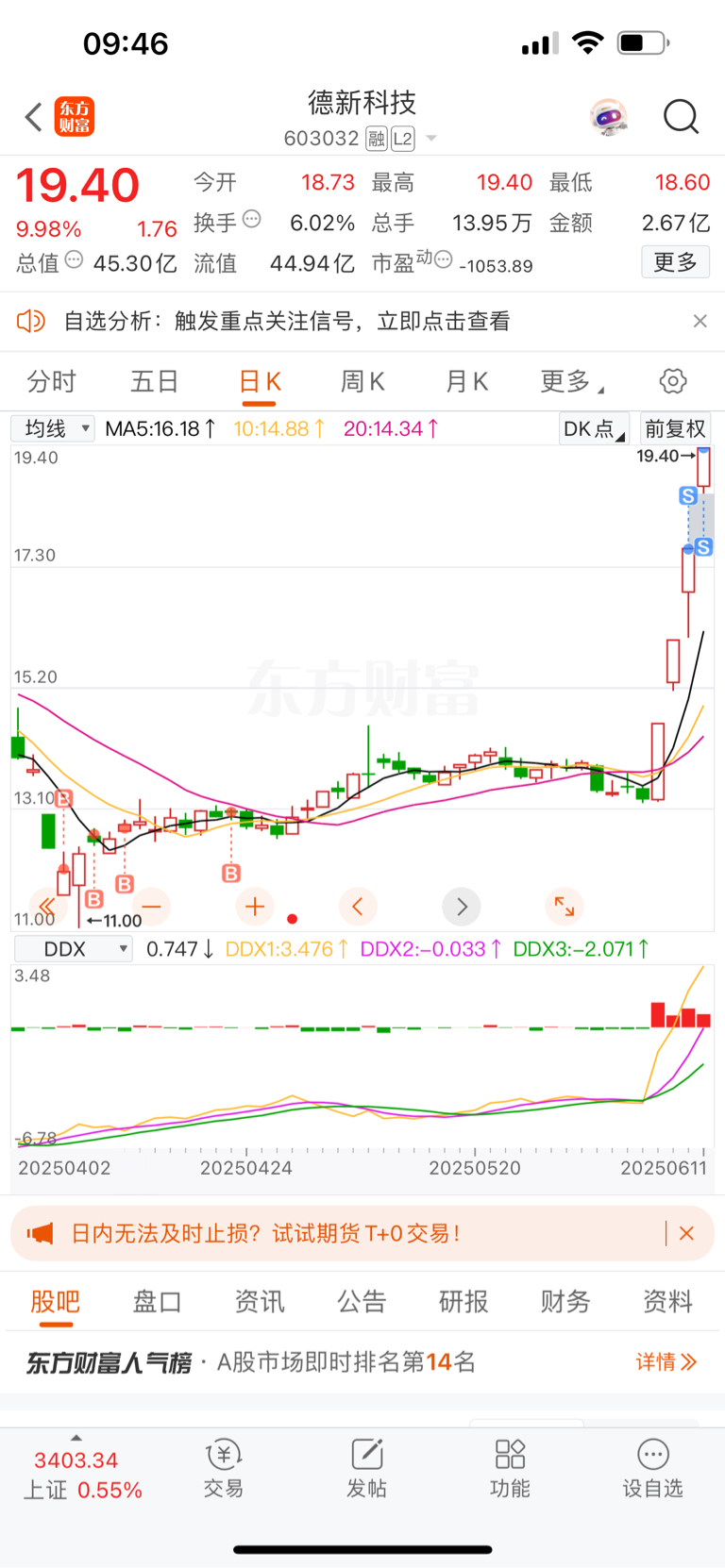This screenshot has width=725, height=1568.
Task: Tap the B buy marker near 13.10
Action: click(x=63, y=798)
